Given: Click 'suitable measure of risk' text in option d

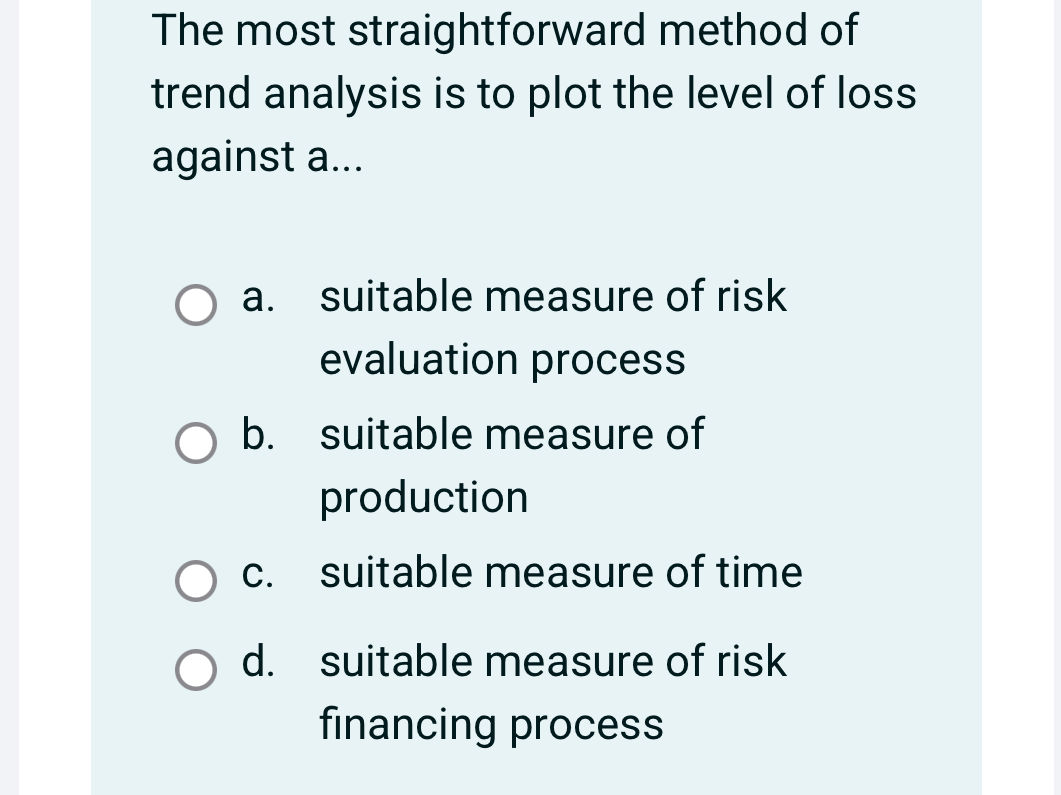Looking at the screenshot, I should (553, 661).
